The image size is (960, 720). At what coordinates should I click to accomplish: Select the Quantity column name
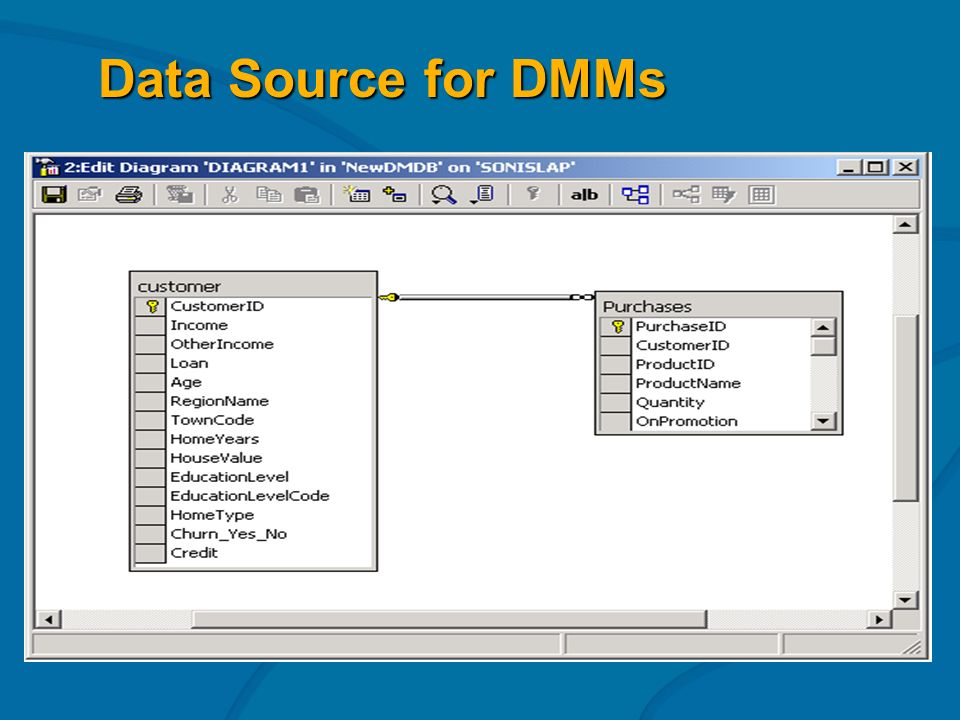pyautogui.click(x=670, y=402)
